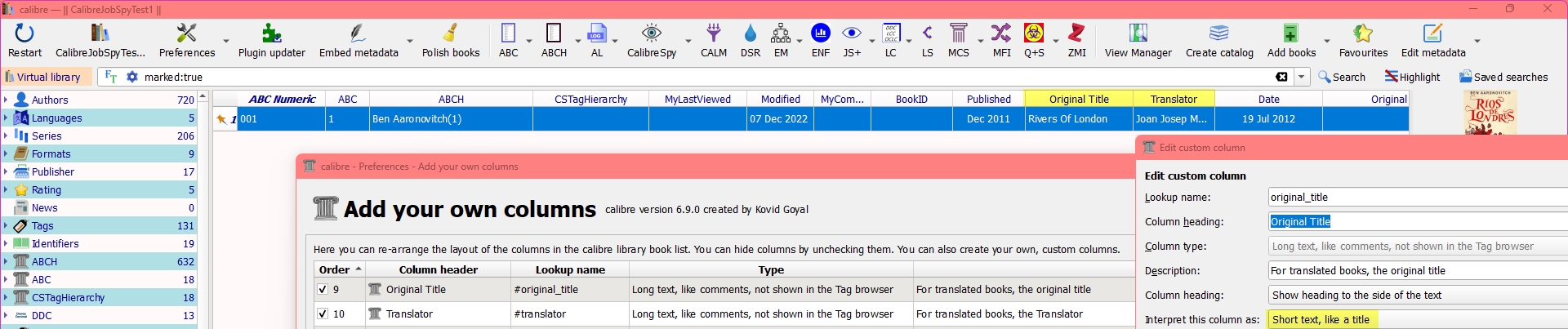
Task: Expand the Authors tree node
Action: [6, 100]
